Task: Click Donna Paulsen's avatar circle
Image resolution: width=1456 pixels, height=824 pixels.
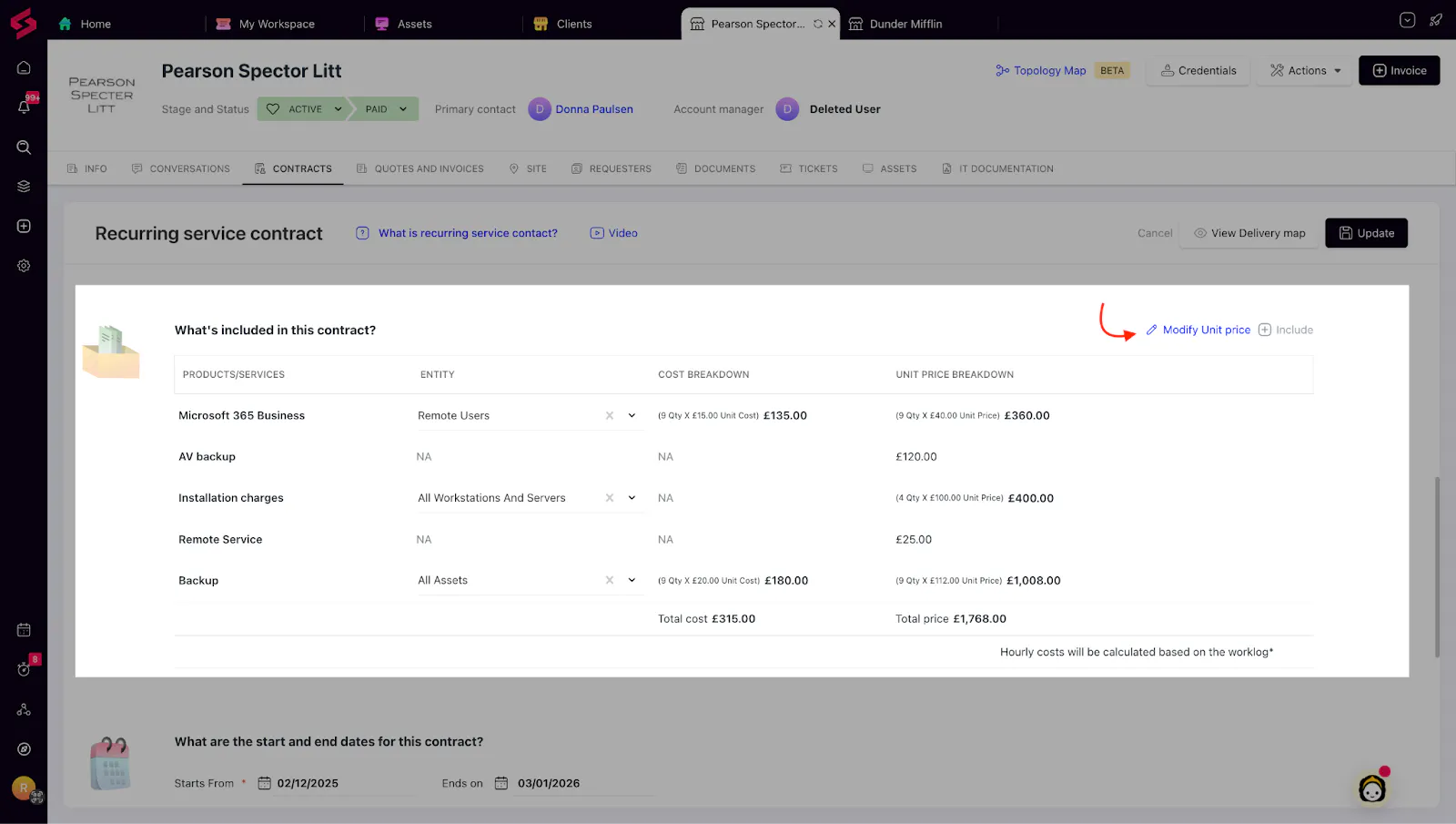Action: 540,109
